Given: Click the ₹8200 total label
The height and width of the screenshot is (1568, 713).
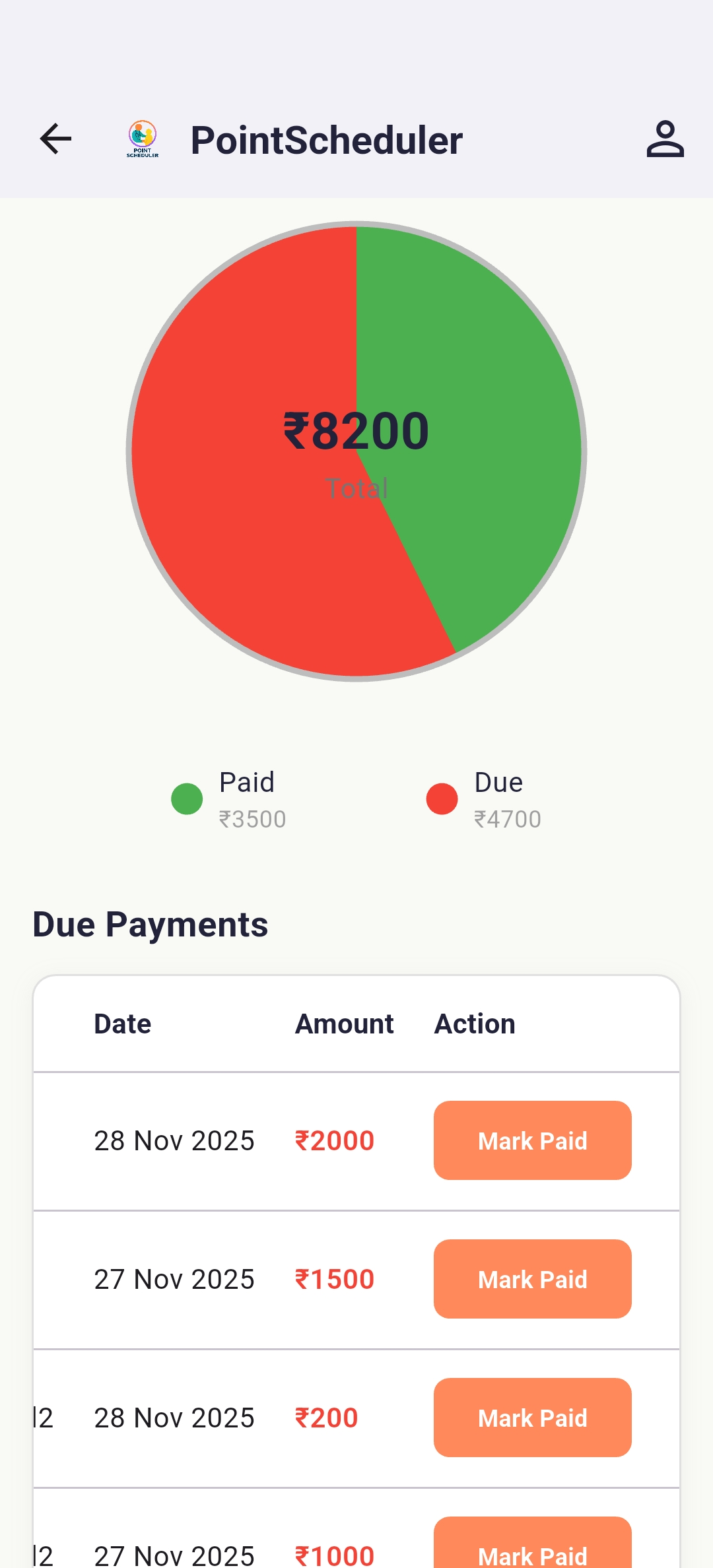Looking at the screenshot, I should click(x=356, y=432).
